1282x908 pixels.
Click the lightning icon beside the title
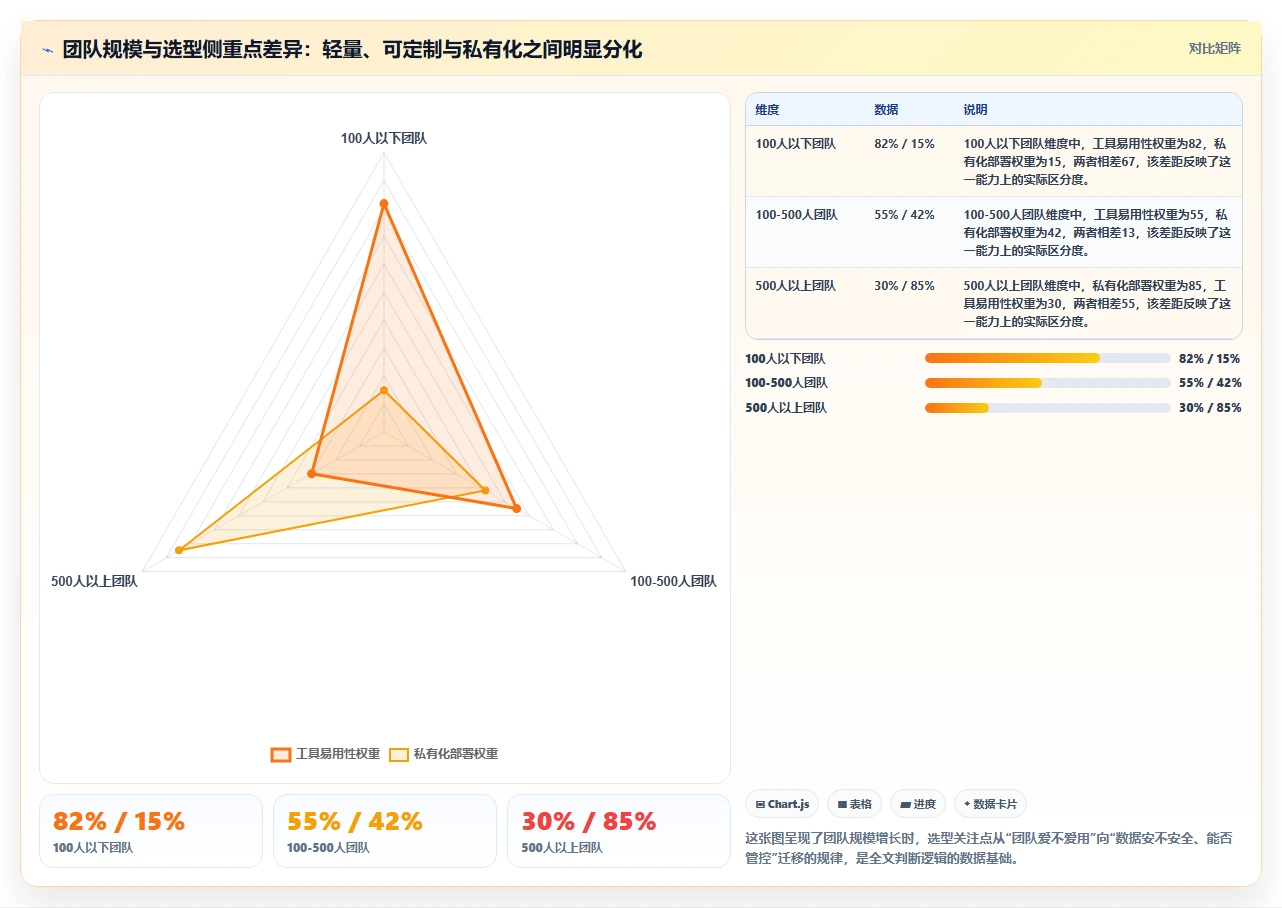click(47, 50)
